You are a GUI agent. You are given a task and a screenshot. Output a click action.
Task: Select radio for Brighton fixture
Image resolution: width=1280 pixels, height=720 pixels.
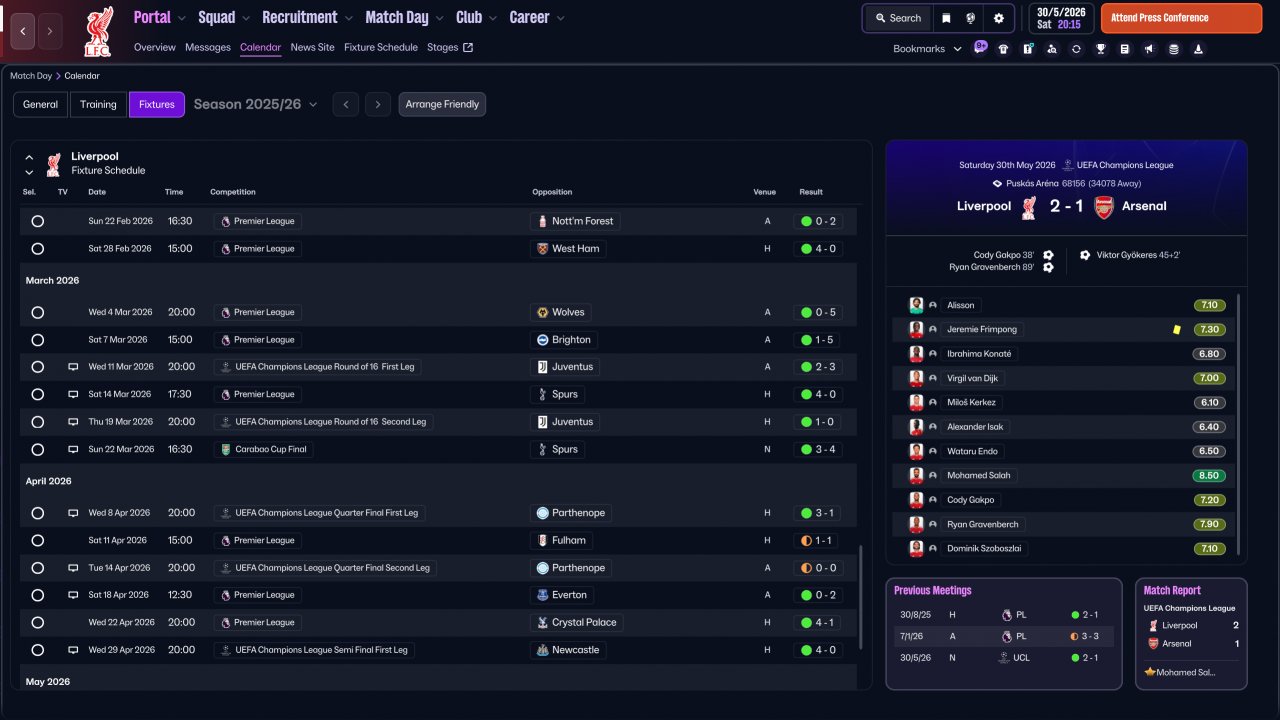point(38,340)
